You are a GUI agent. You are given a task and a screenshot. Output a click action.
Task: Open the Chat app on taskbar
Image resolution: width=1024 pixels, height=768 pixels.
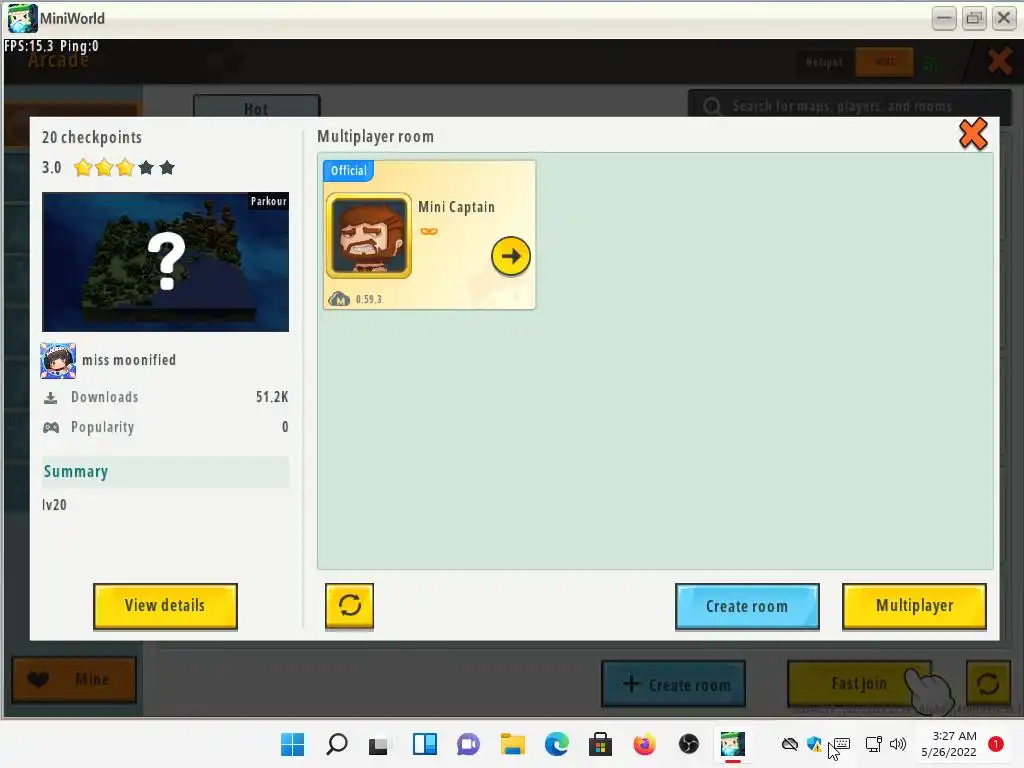468,744
